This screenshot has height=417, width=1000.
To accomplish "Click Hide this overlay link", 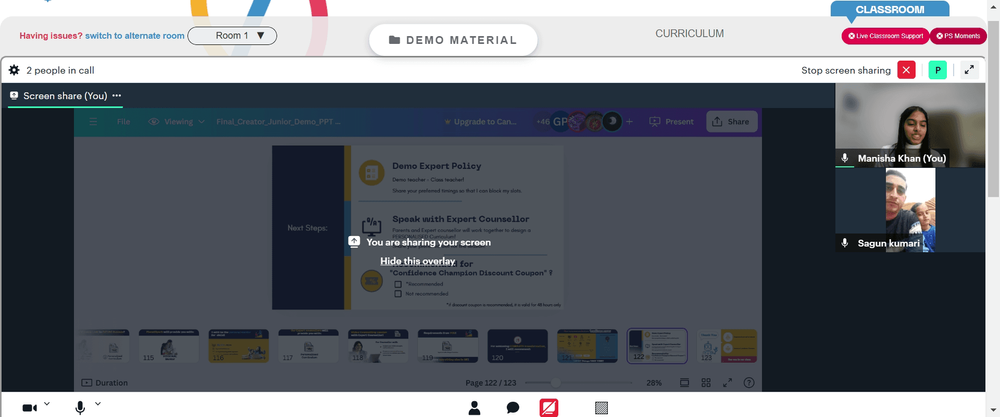I will (418, 261).
